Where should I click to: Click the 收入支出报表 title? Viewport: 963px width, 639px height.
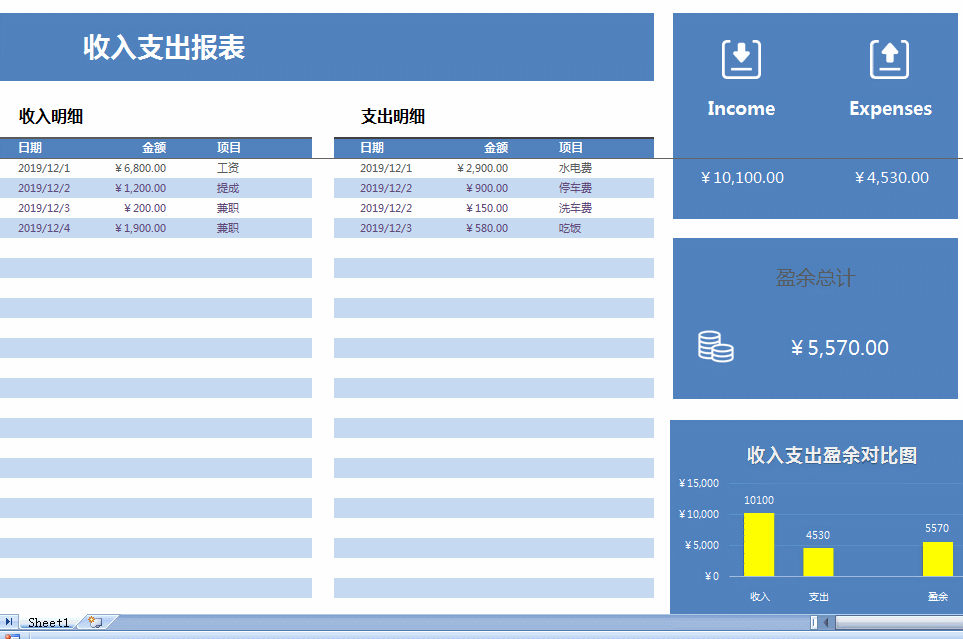click(164, 47)
